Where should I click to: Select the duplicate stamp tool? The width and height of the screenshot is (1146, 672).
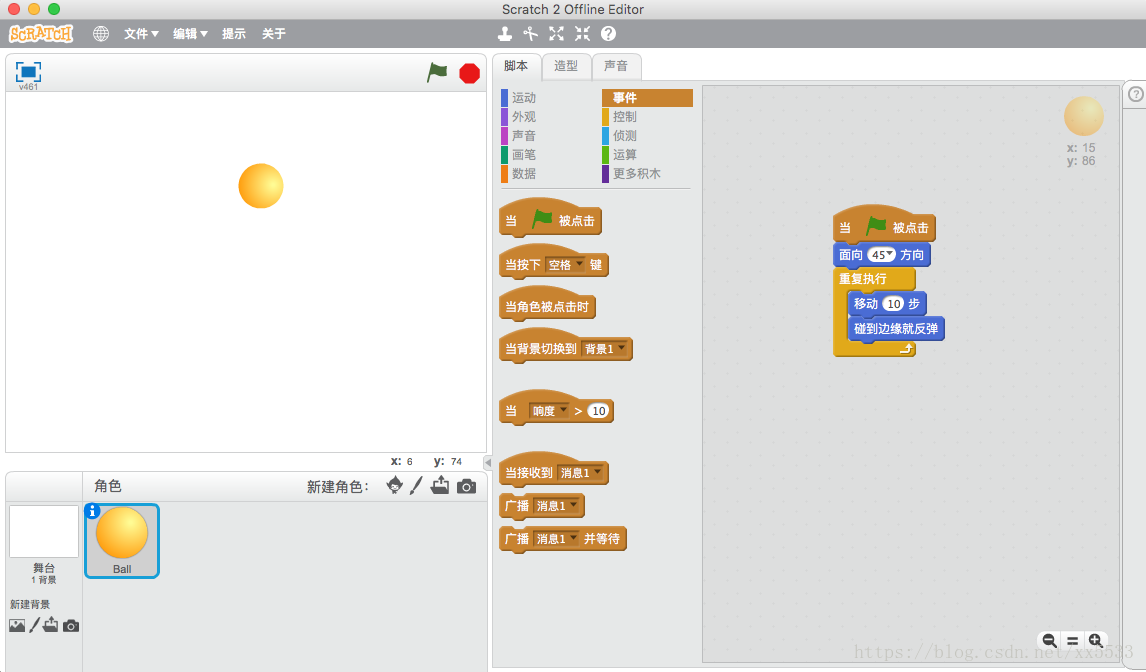[x=505, y=34]
